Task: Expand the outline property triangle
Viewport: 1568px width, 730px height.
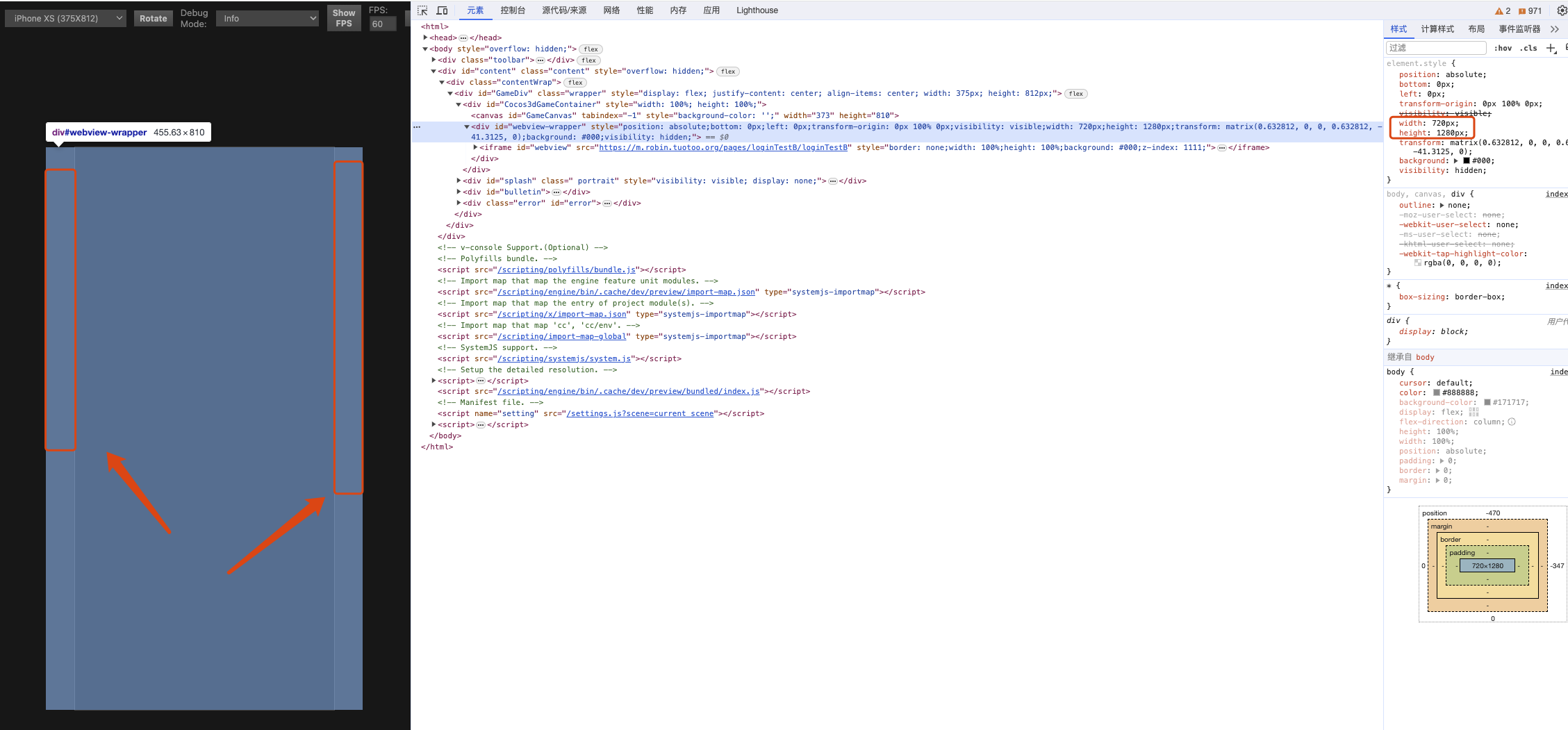Action: 1442,205
